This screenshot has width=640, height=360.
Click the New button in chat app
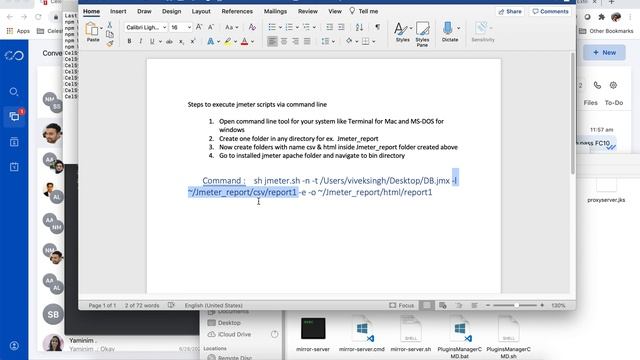604,53
